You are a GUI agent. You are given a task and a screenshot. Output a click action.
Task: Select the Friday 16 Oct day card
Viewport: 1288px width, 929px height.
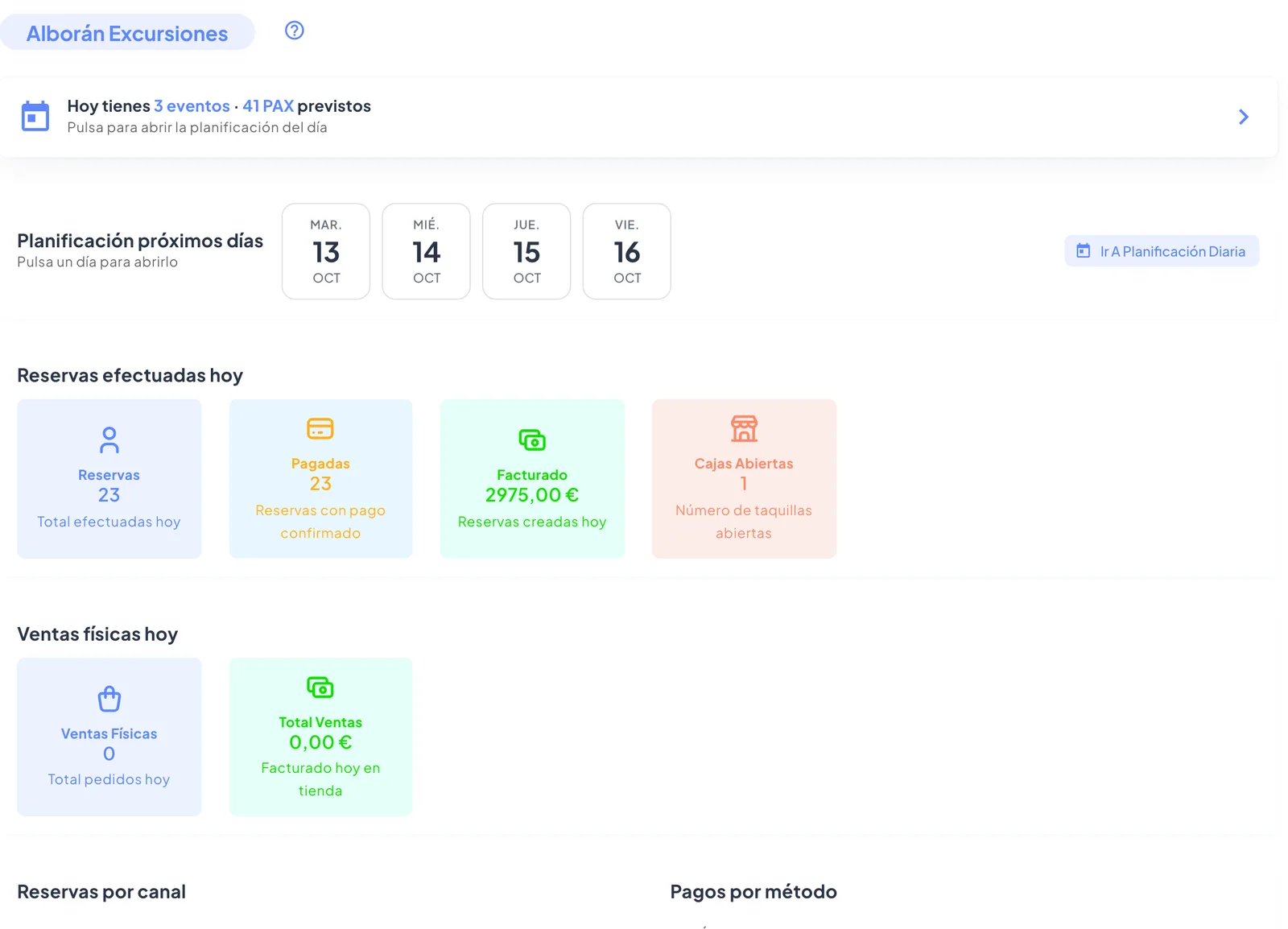tap(627, 251)
